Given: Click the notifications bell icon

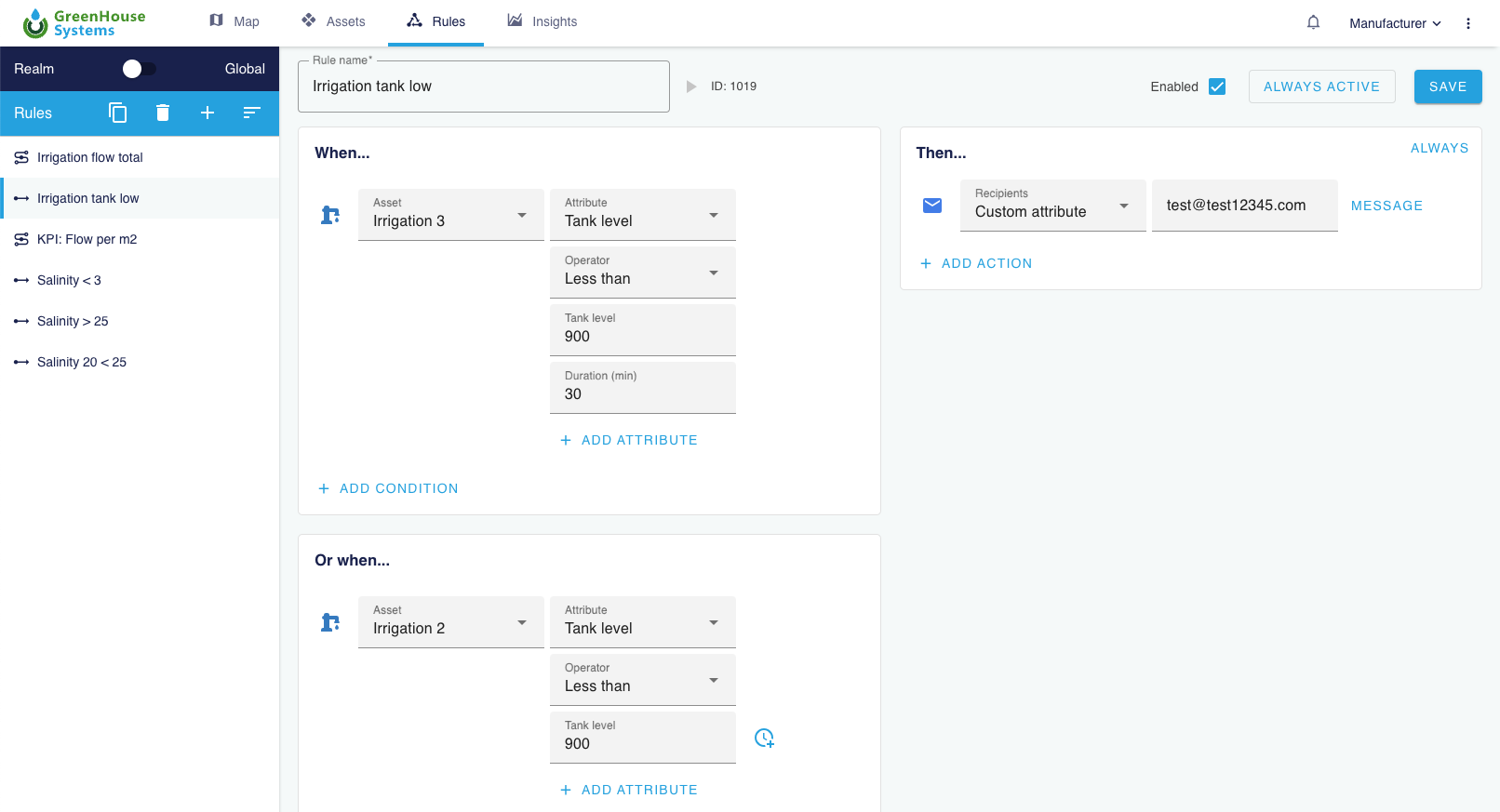Looking at the screenshot, I should pyautogui.click(x=1313, y=22).
